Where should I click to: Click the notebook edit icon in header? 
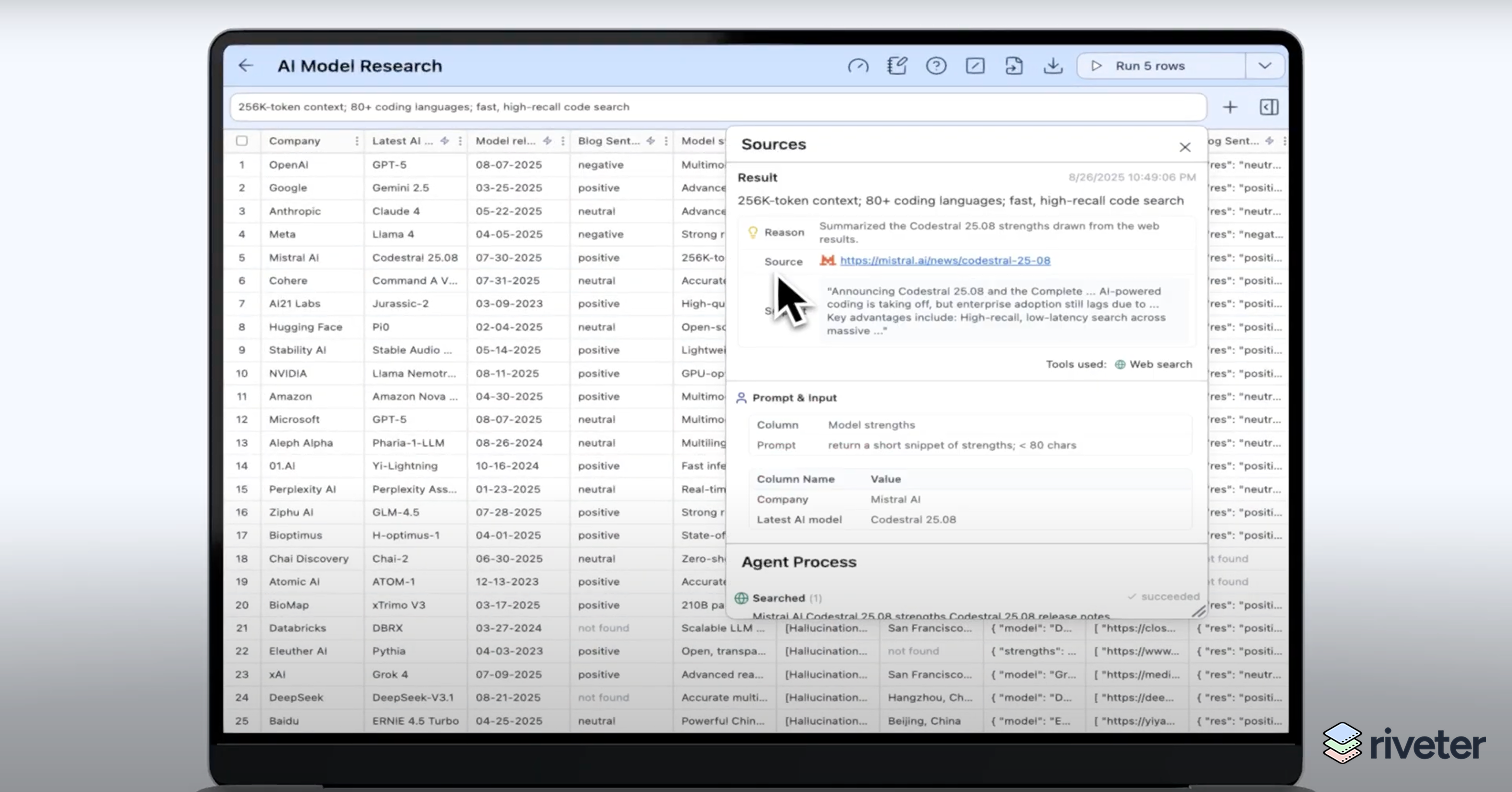click(x=897, y=66)
